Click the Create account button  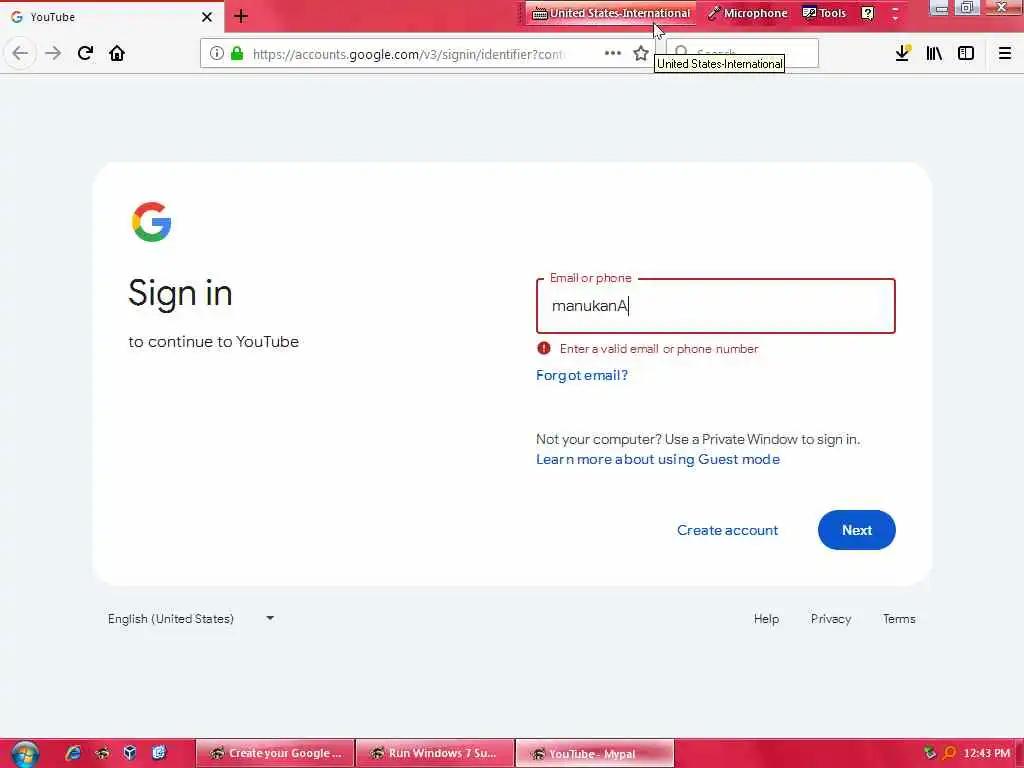728,530
